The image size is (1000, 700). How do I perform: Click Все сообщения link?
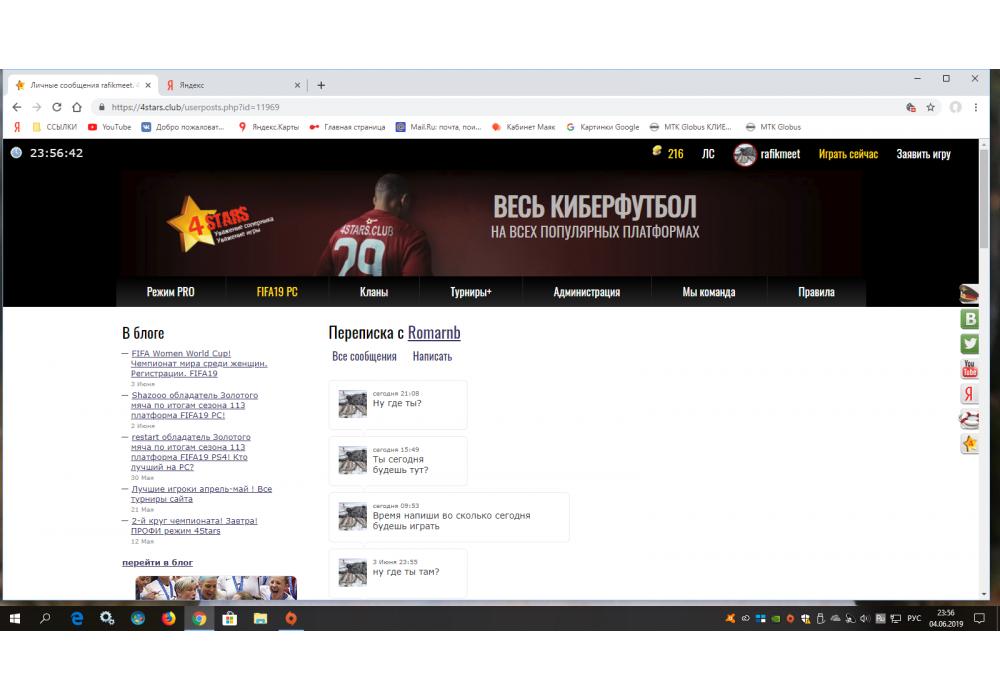(364, 356)
